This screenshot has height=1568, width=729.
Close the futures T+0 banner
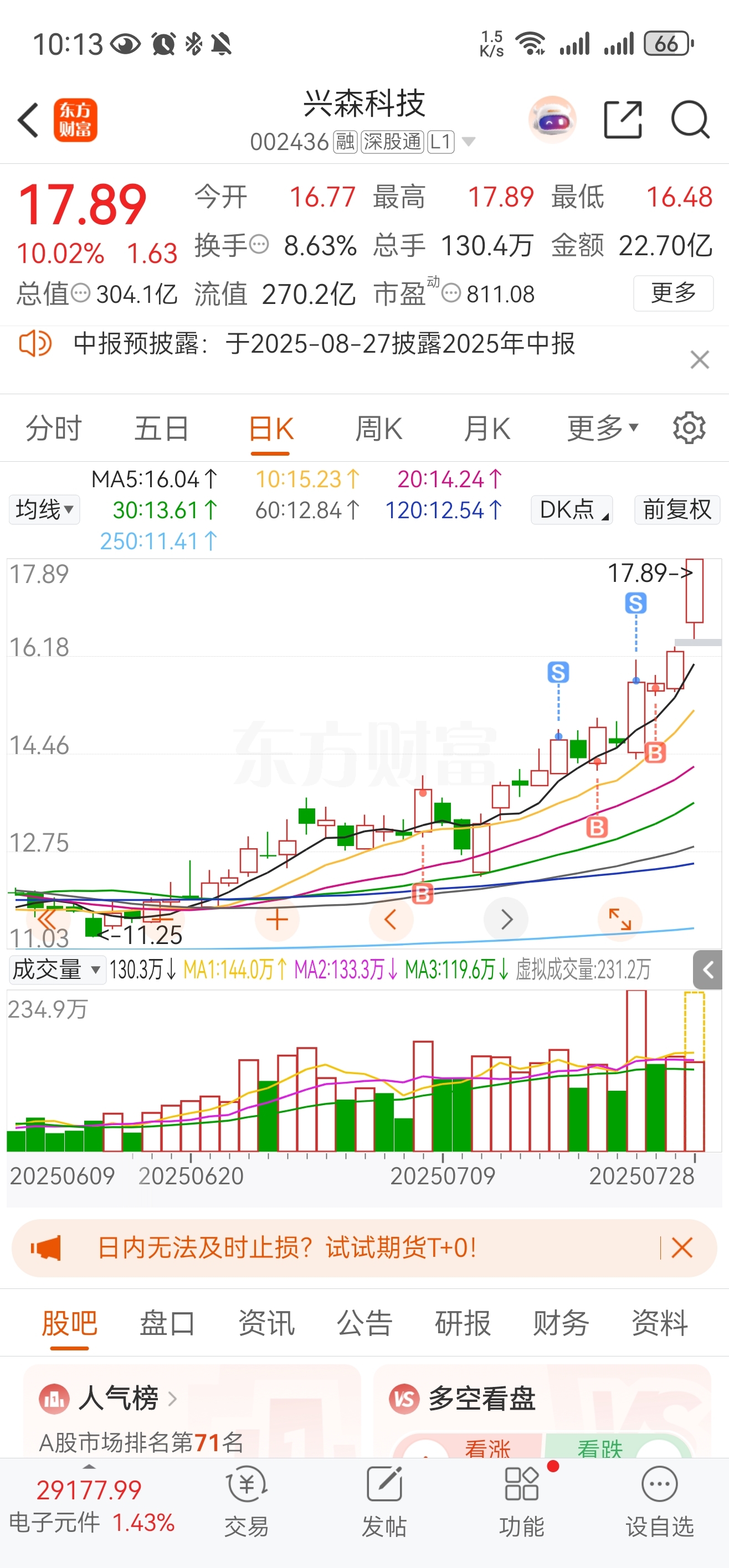[x=682, y=1248]
